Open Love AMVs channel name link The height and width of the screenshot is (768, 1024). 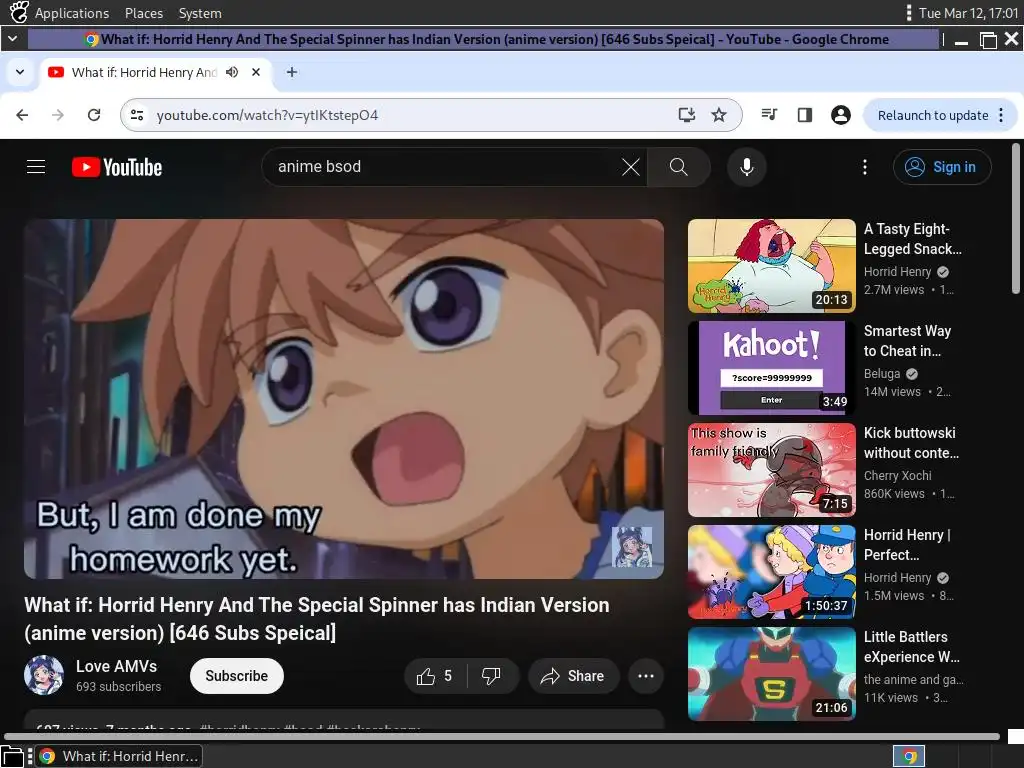116,666
